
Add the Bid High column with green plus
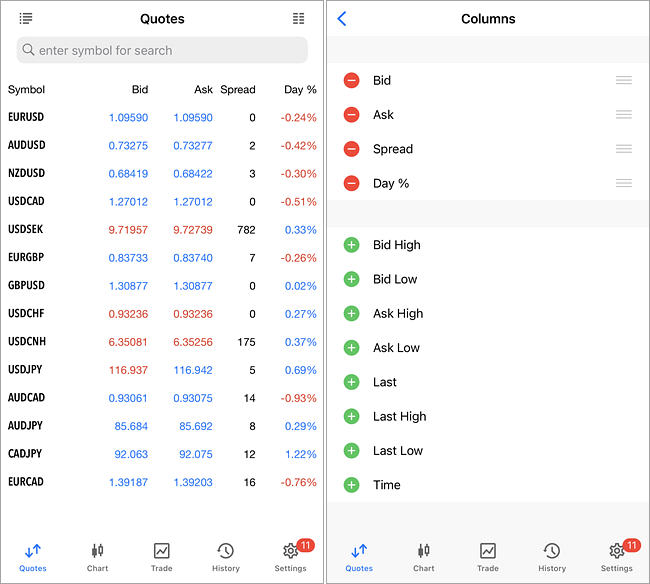coord(351,245)
